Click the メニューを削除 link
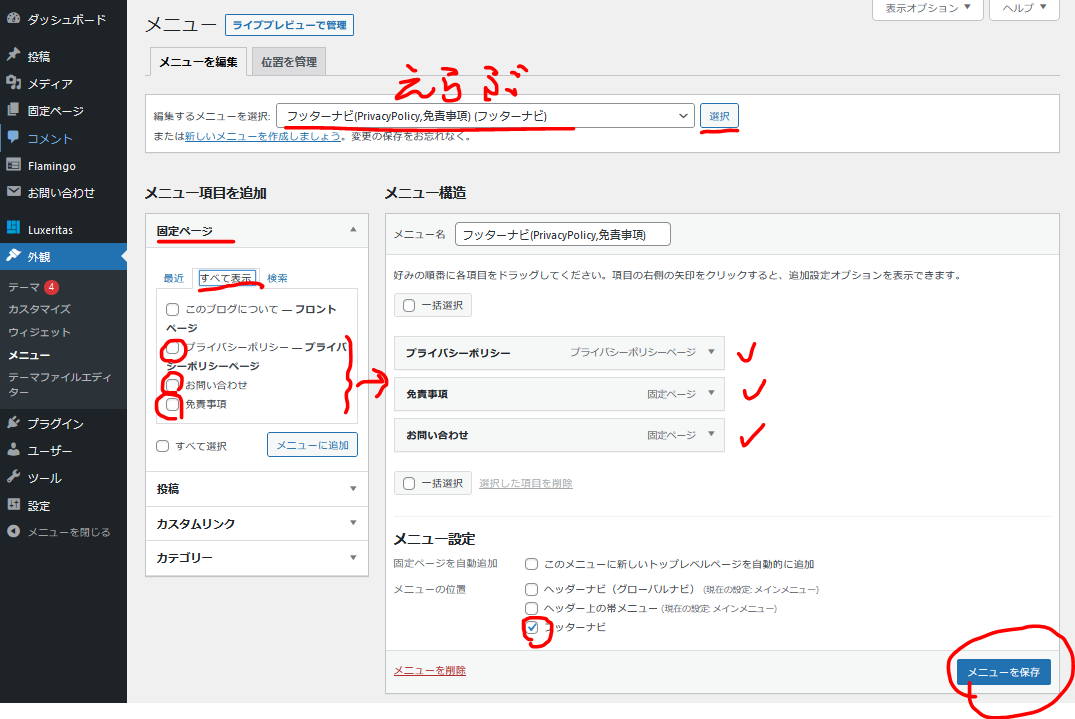The width and height of the screenshot is (1075, 719). (429, 670)
